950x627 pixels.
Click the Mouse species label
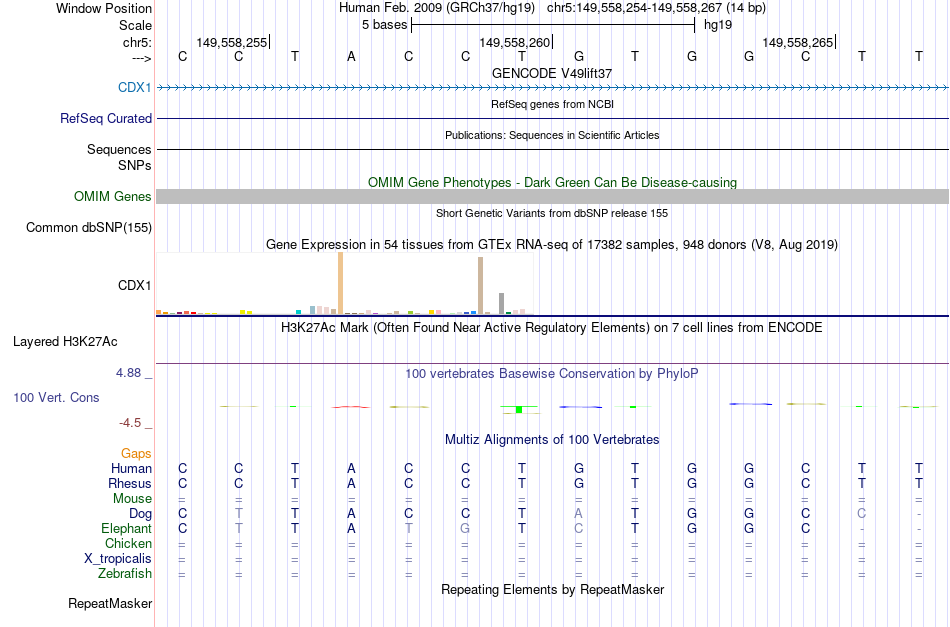click(x=132, y=499)
